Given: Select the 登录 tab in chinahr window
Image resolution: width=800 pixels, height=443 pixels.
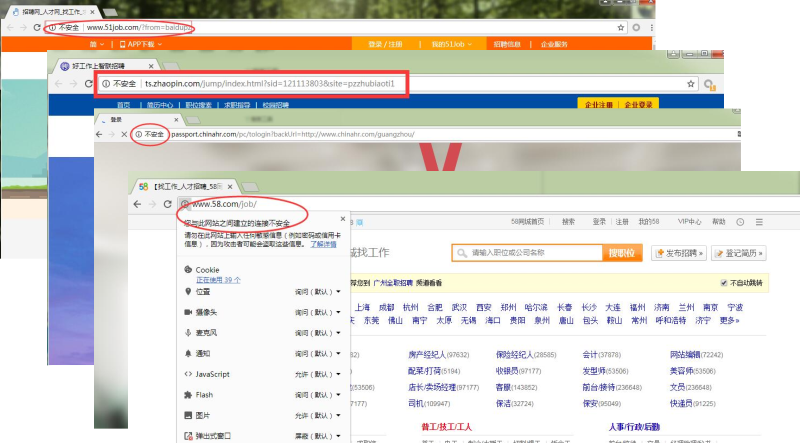Looking at the screenshot, I should [x=140, y=120].
